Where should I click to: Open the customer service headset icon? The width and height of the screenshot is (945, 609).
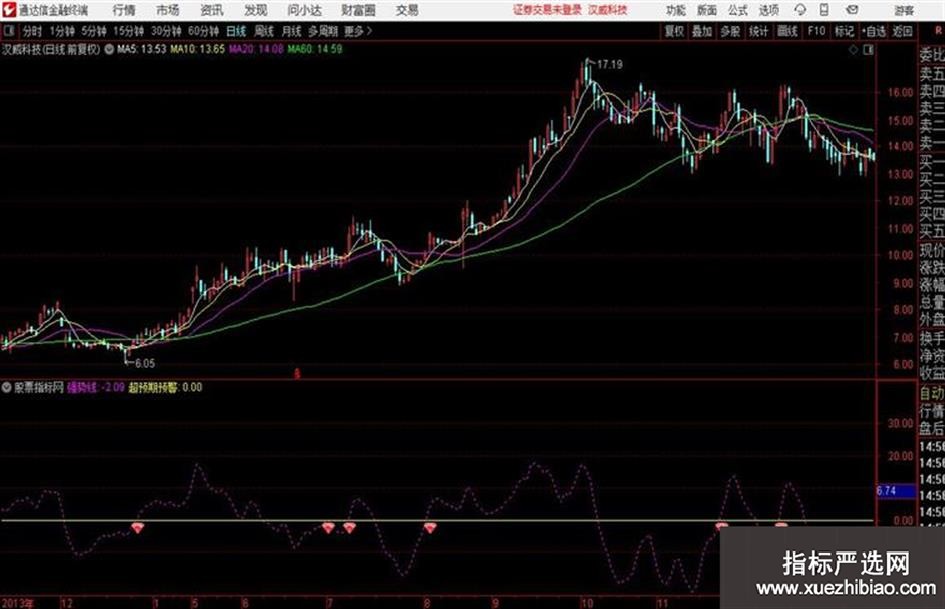coord(800,10)
